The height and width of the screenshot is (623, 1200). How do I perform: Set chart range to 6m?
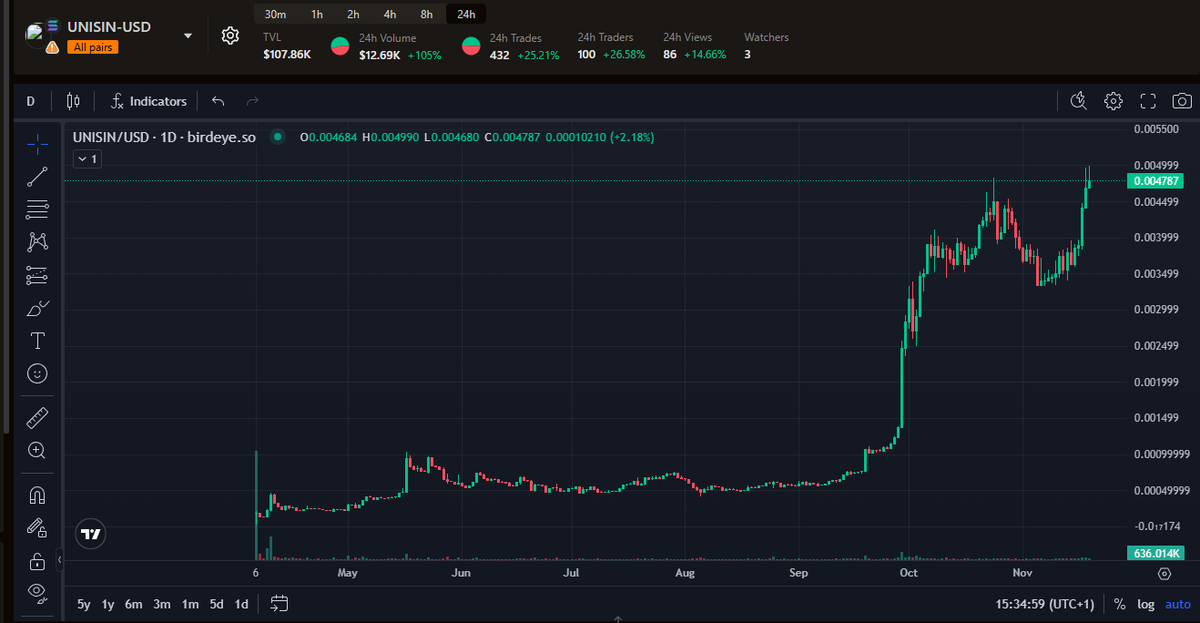(134, 604)
